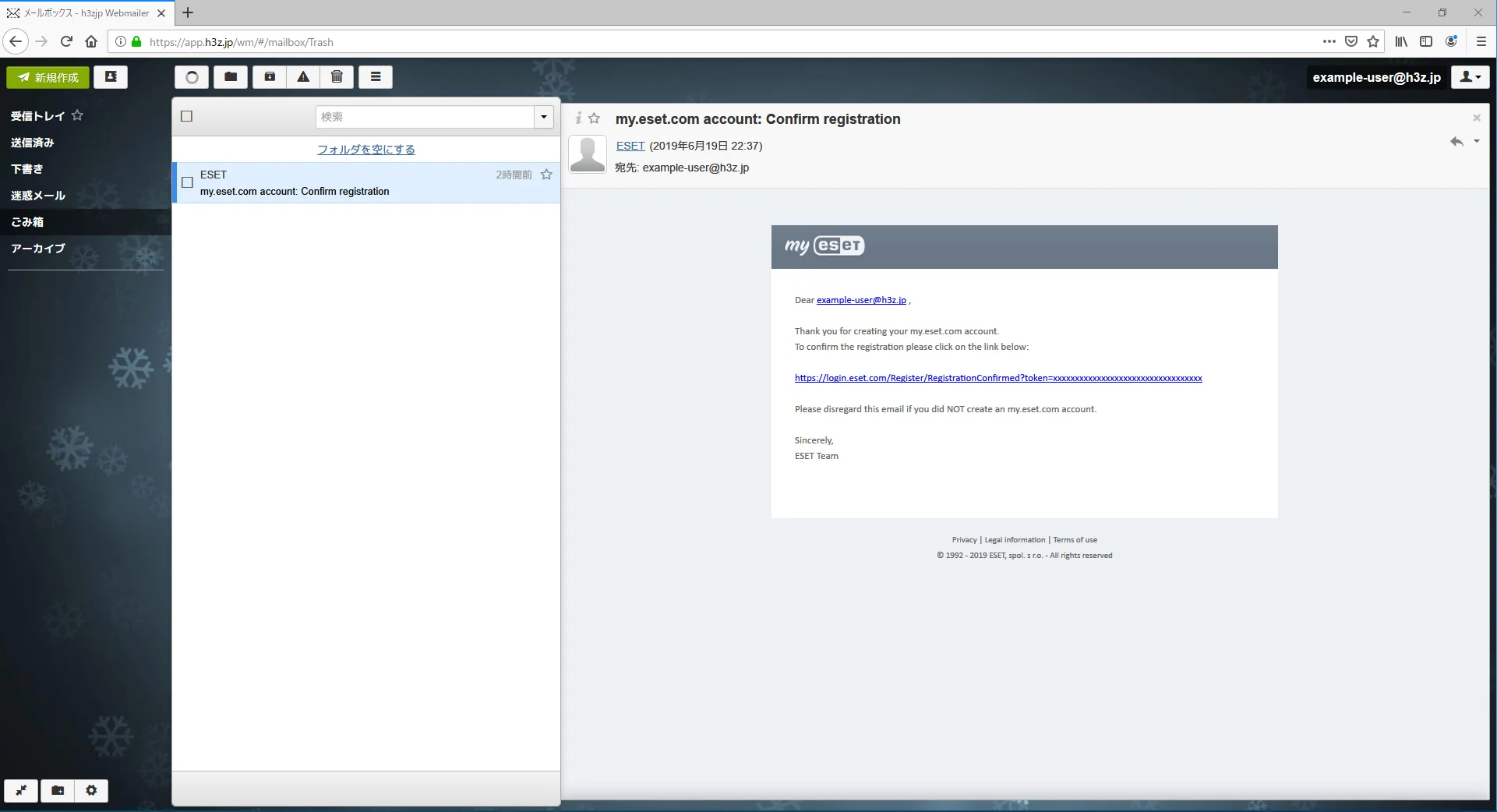Open the settings gear at bottom left
This screenshot has width=1497, height=812.
(91, 790)
